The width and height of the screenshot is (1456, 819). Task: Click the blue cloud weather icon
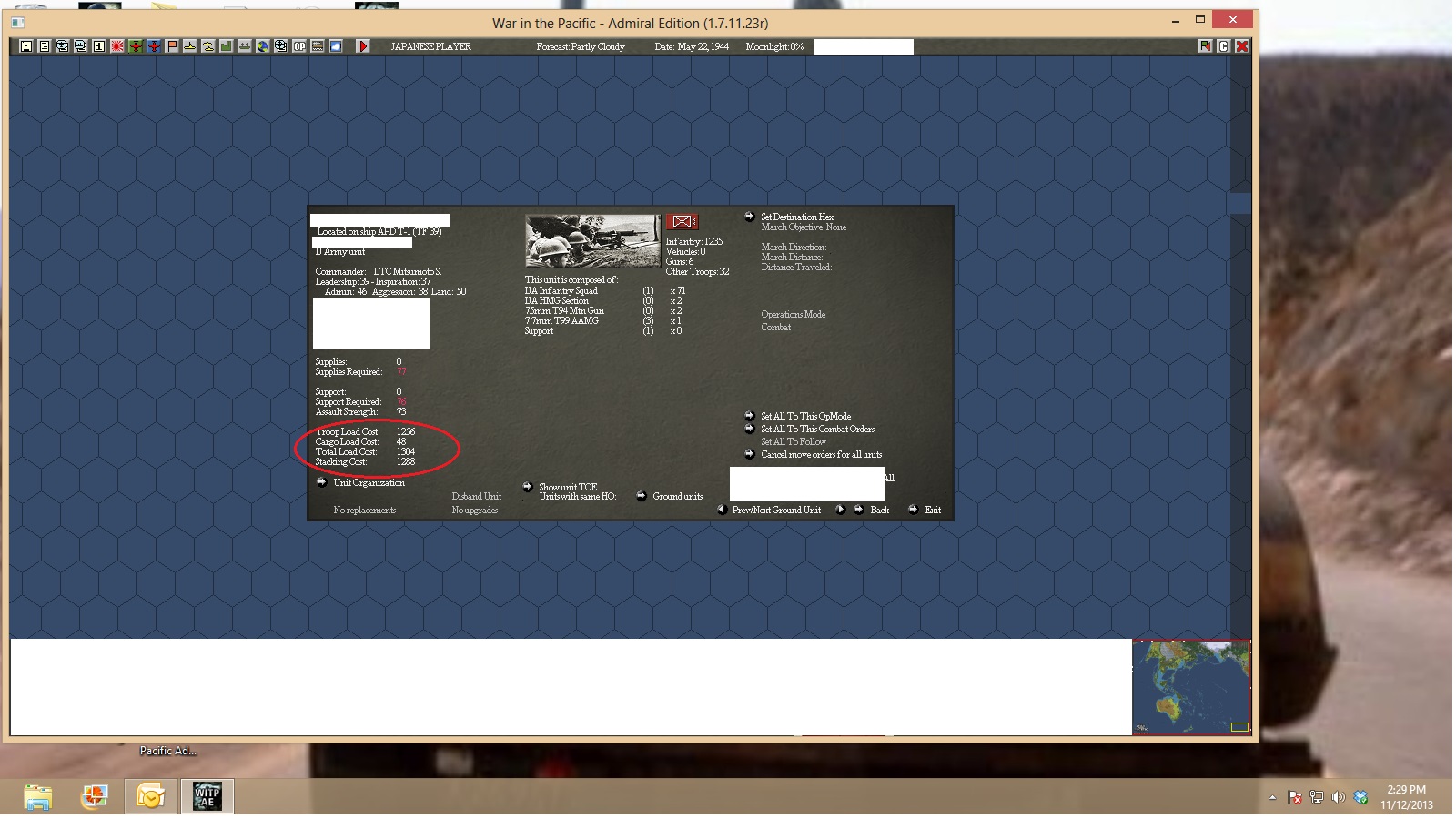click(x=336, y=46)
